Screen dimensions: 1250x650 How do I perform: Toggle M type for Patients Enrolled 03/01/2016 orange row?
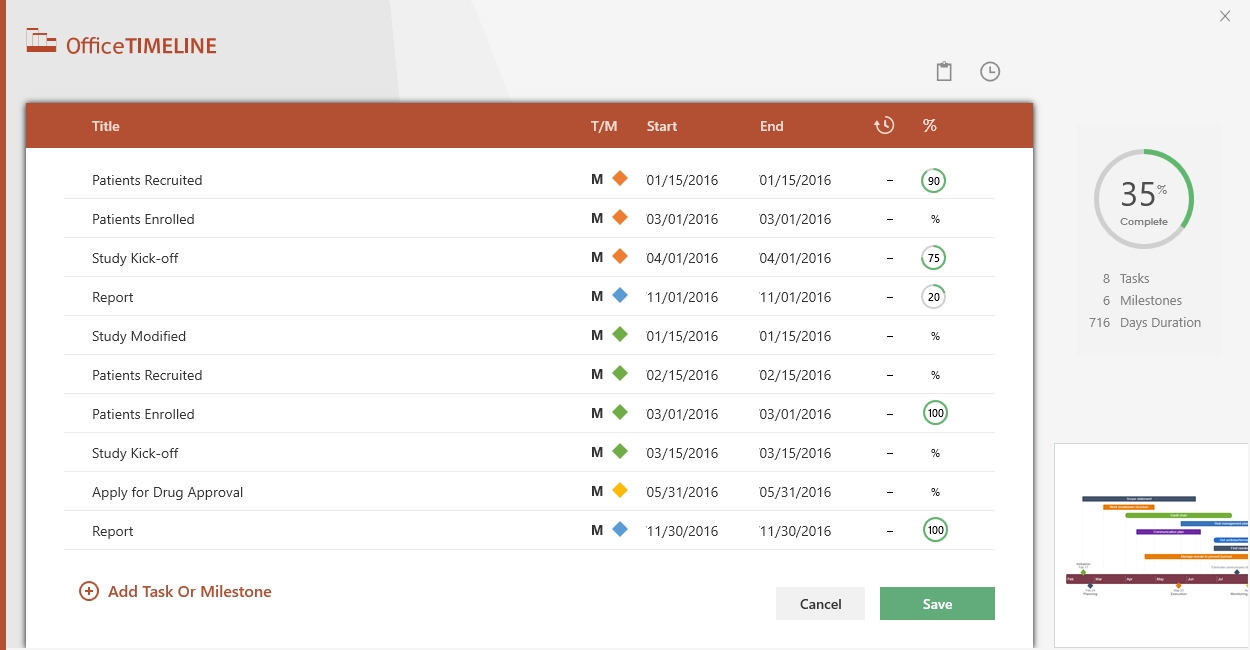597,218
